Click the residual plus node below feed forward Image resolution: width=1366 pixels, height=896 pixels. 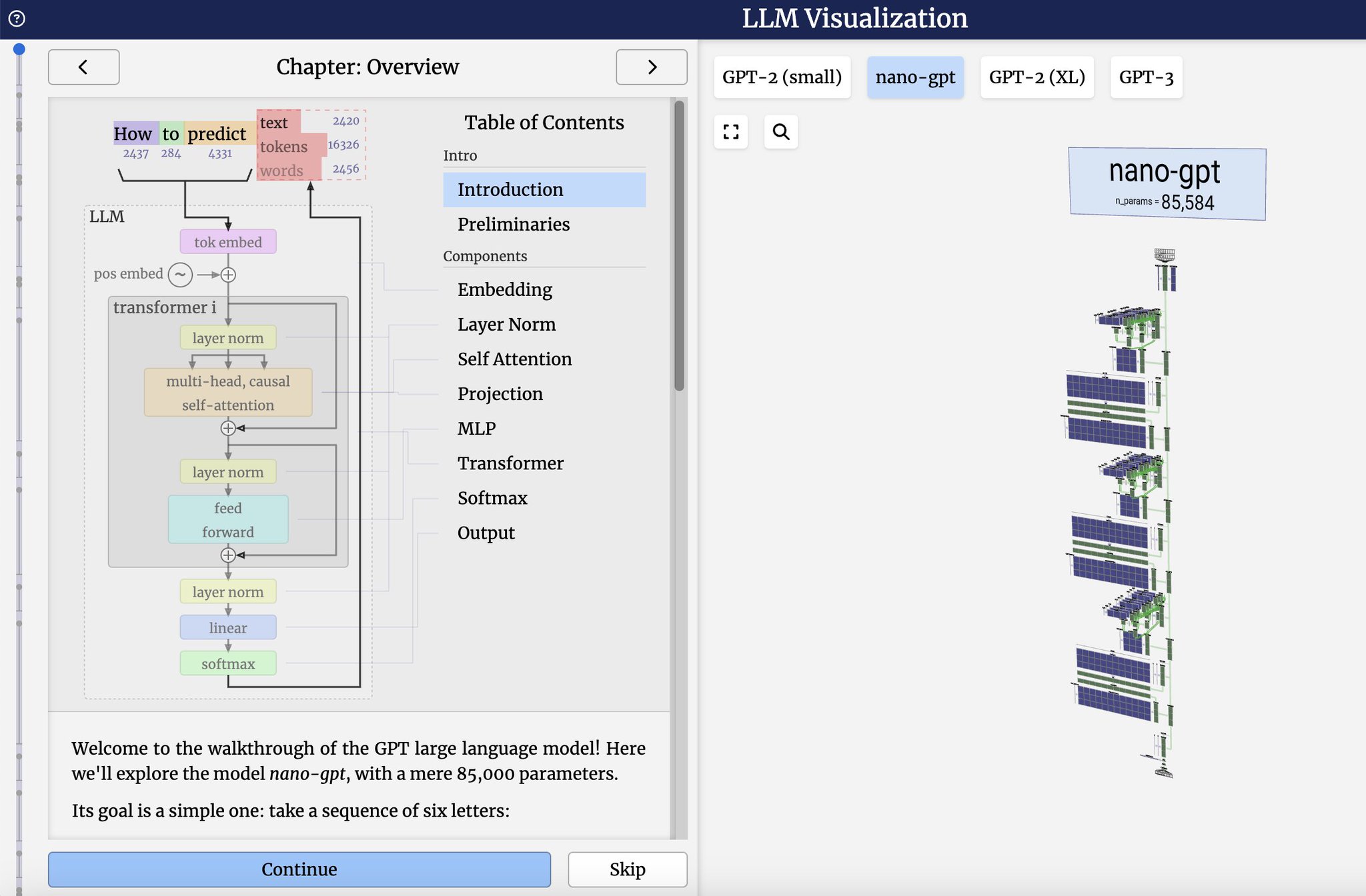pos(228,555)
